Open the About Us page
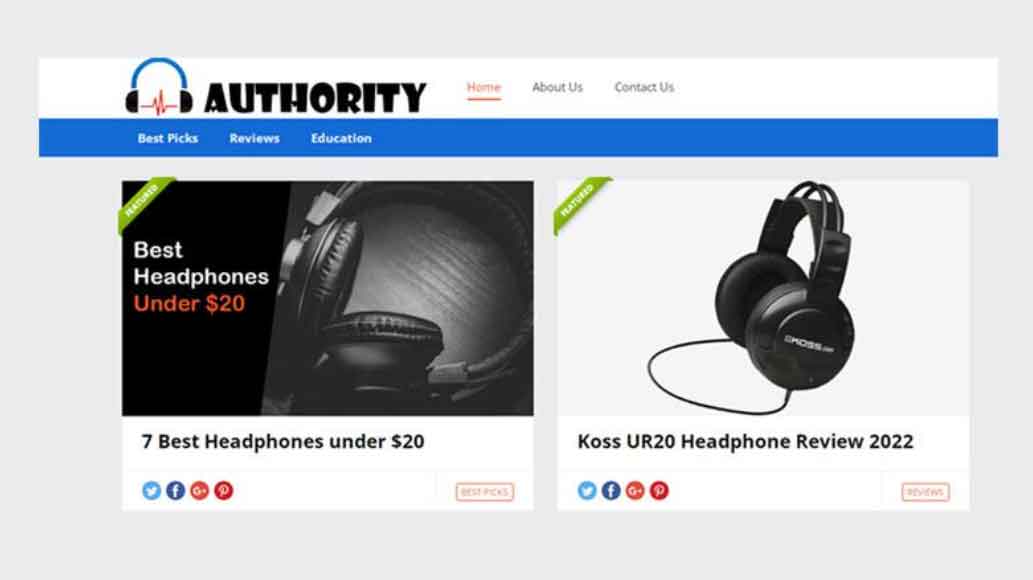The height and width of the screenshot is (580, 1033). [557, 87]
